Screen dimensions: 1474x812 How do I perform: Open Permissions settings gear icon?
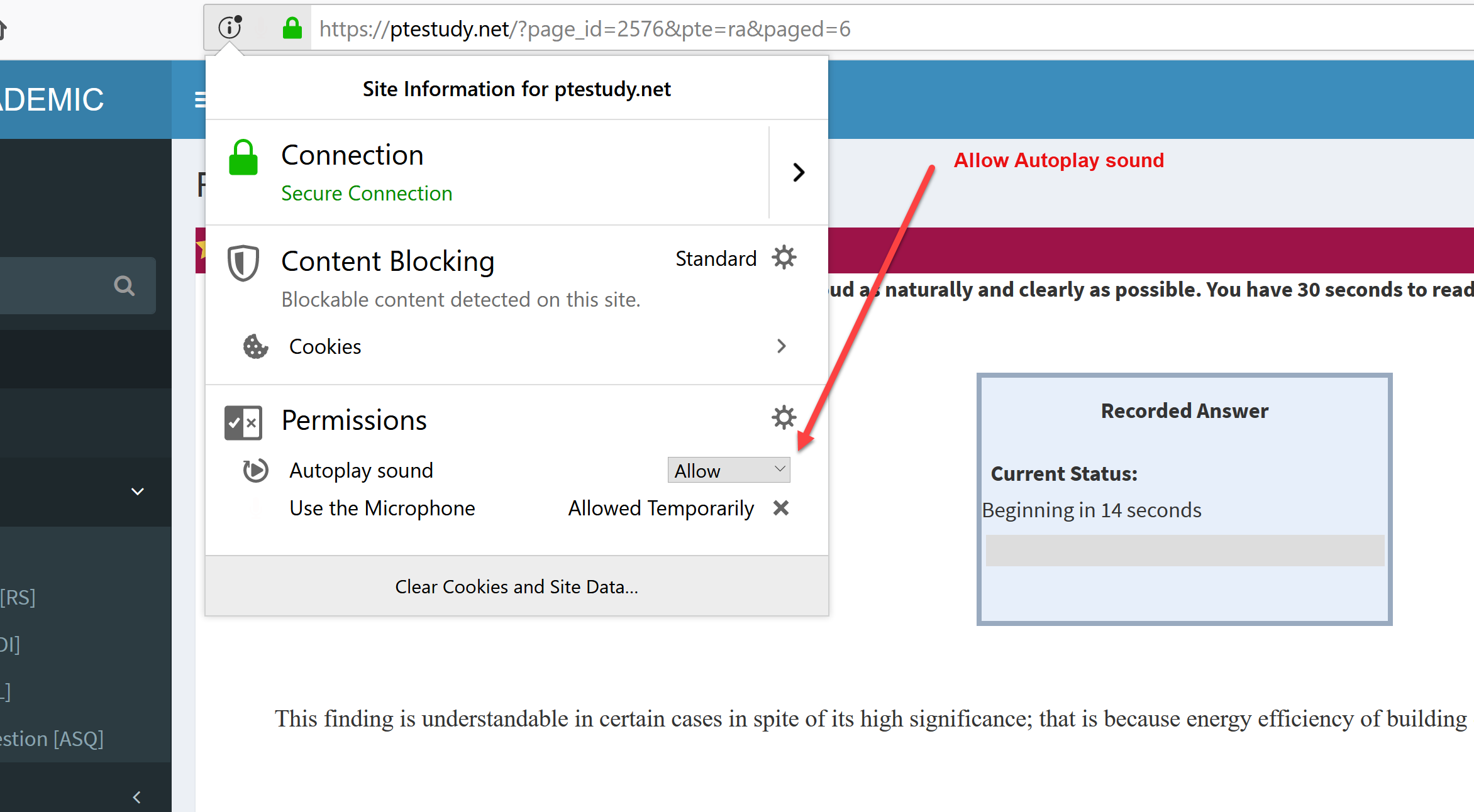pyautogui.click(x=784, y=417)
